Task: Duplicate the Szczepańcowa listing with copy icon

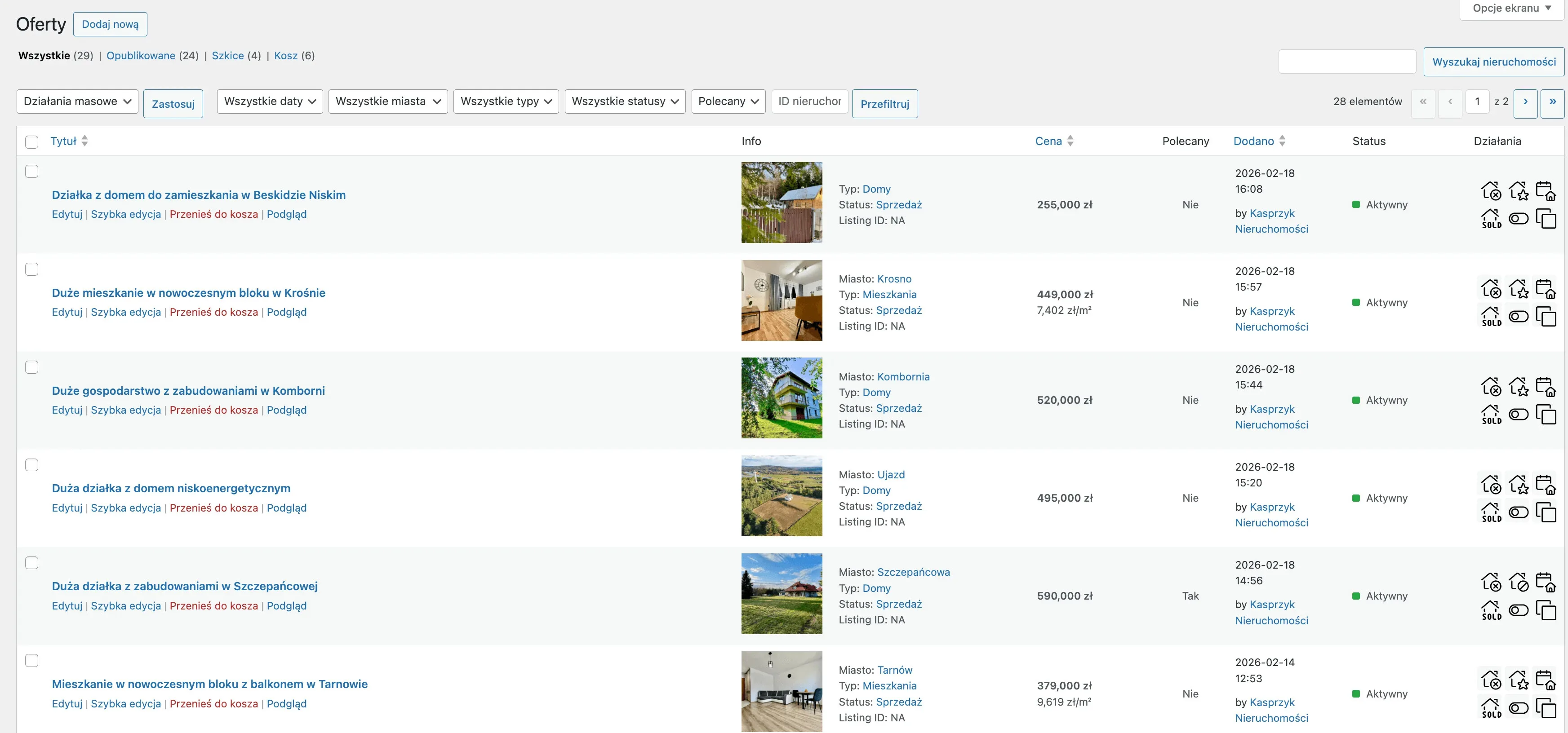Action: [x=1546, y=609]
